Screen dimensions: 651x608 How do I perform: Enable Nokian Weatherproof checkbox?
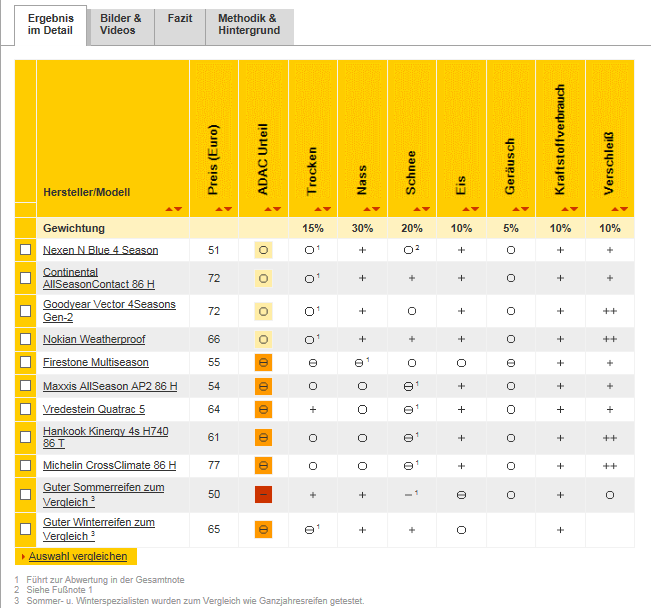[26, 339]
